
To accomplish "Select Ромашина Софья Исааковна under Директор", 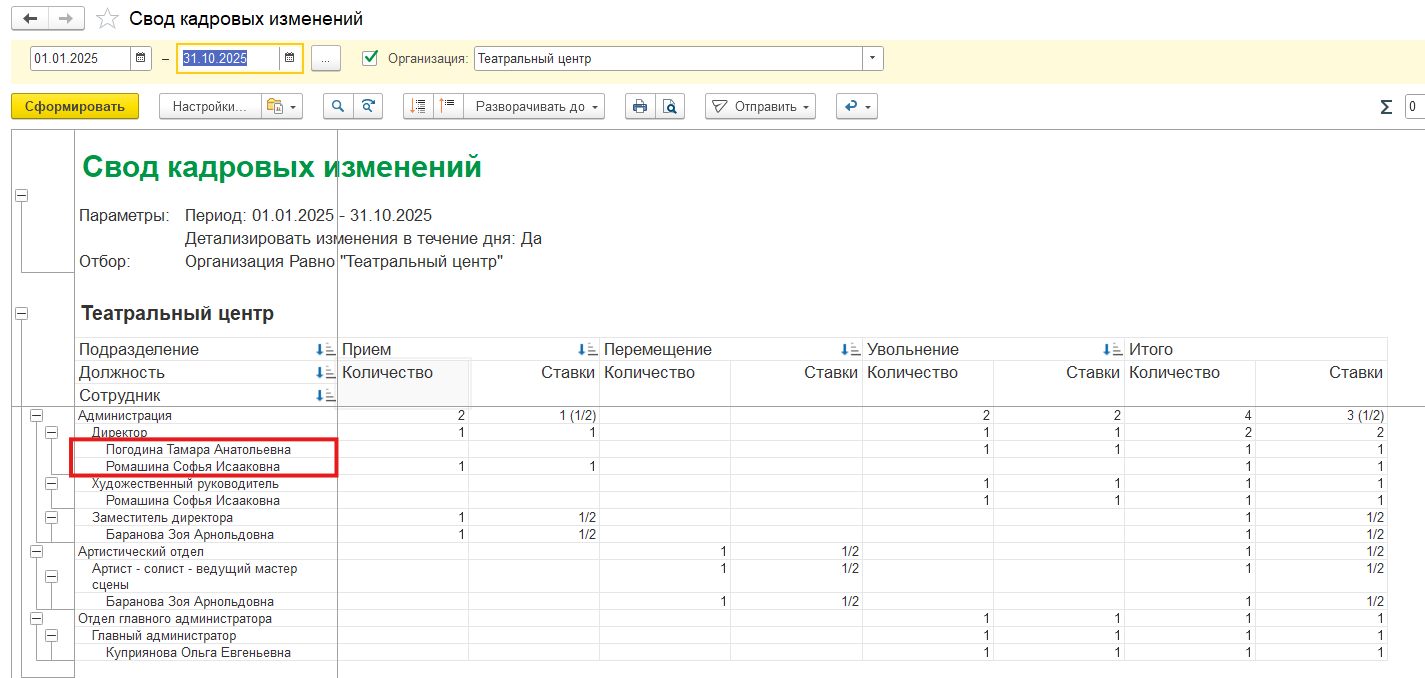I will (x=192, y=466).
